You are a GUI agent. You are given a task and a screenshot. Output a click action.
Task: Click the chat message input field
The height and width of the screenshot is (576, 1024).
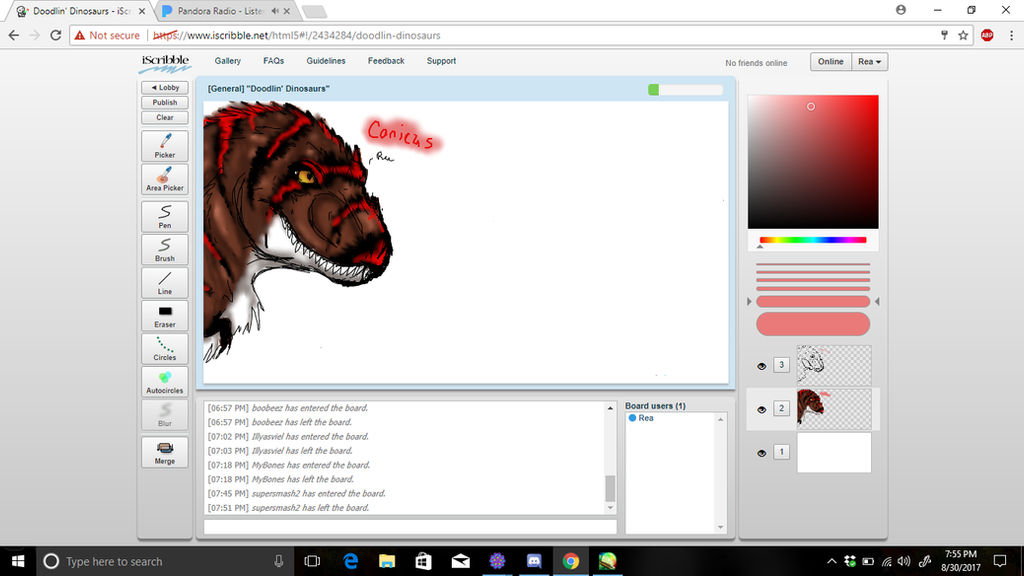coord(410,526)
